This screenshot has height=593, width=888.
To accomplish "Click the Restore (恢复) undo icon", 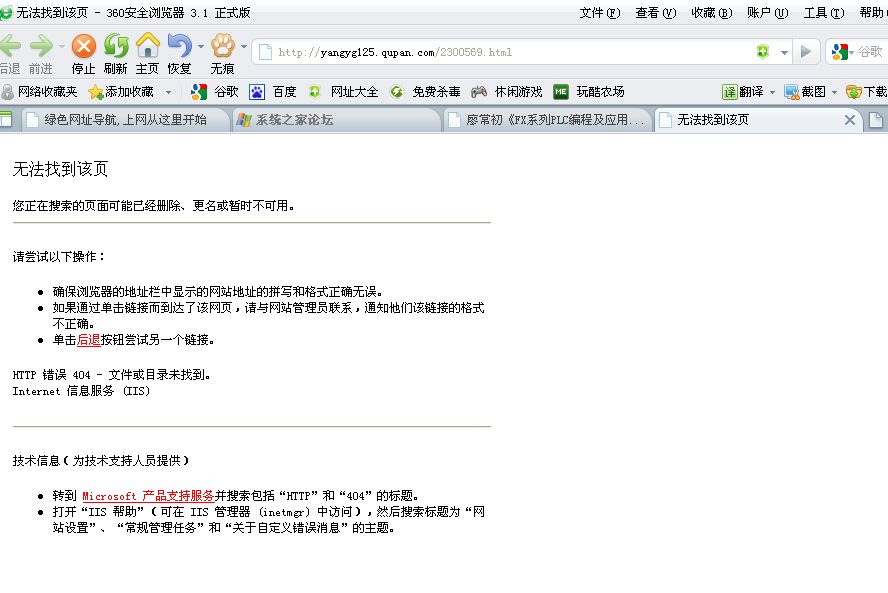I will tap(179, 47).
